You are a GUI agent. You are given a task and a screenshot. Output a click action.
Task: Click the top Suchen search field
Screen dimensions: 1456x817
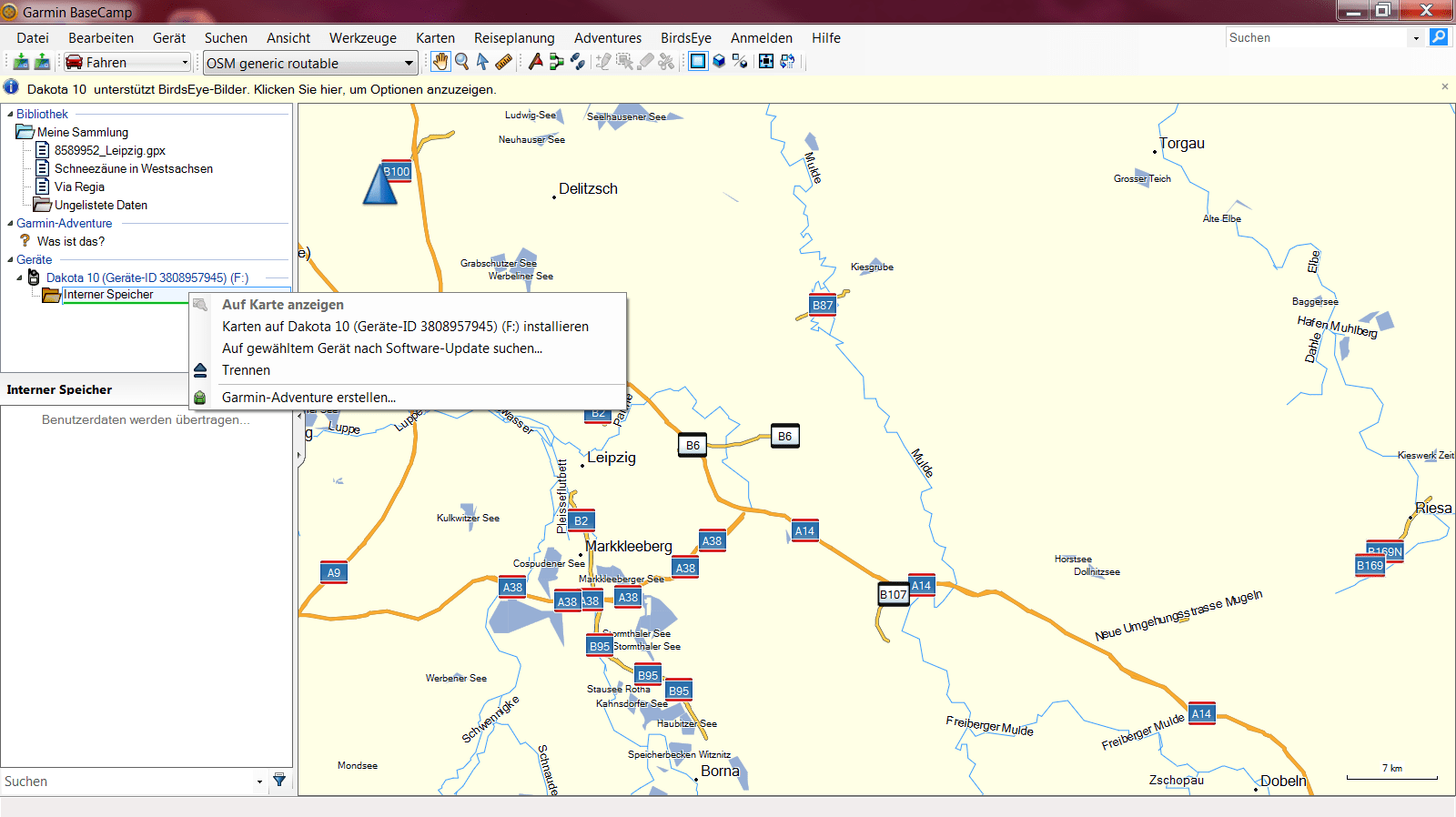[1317, 38]
